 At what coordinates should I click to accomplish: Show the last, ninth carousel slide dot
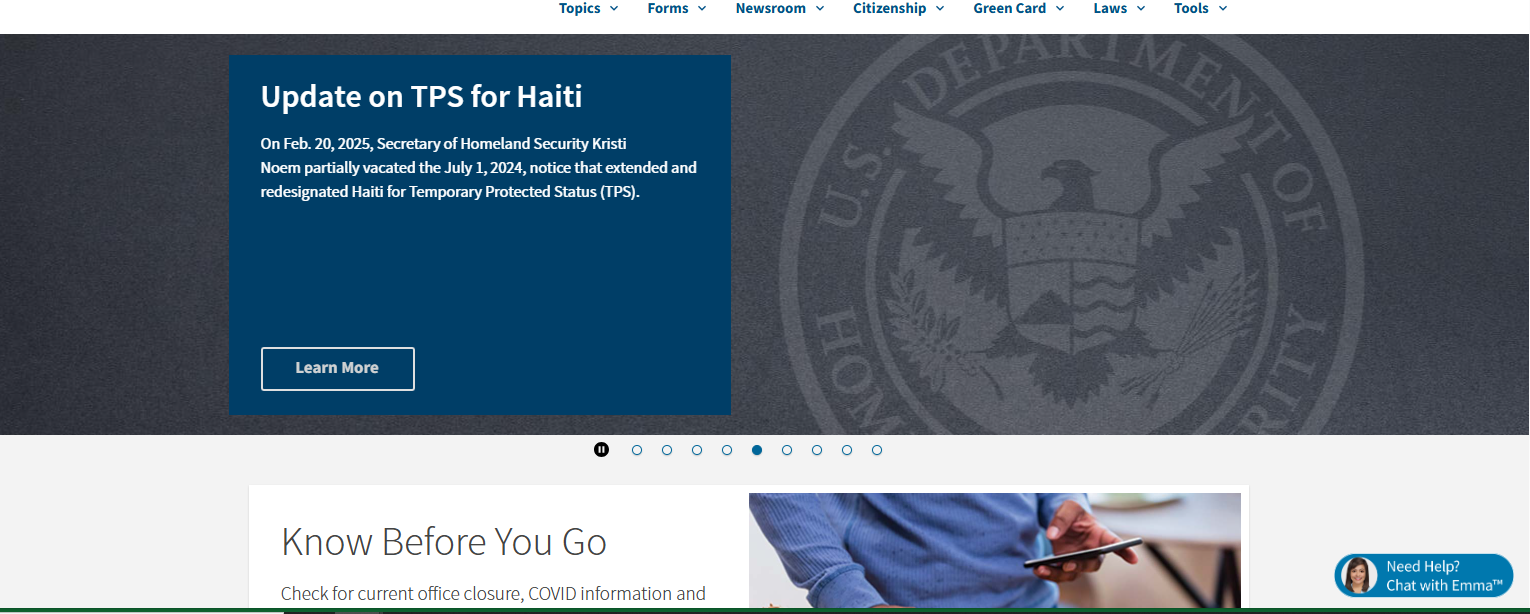click(877, 450)
